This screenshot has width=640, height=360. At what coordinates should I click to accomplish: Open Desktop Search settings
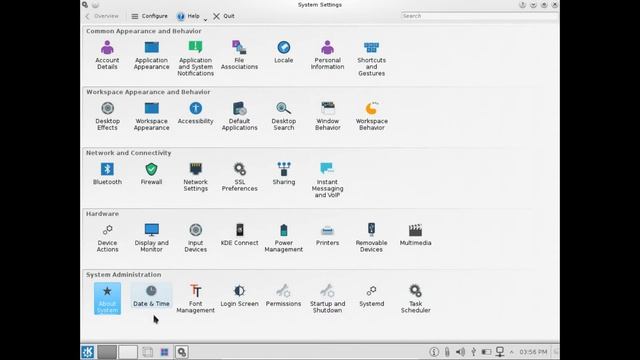(x=284, y=116)
